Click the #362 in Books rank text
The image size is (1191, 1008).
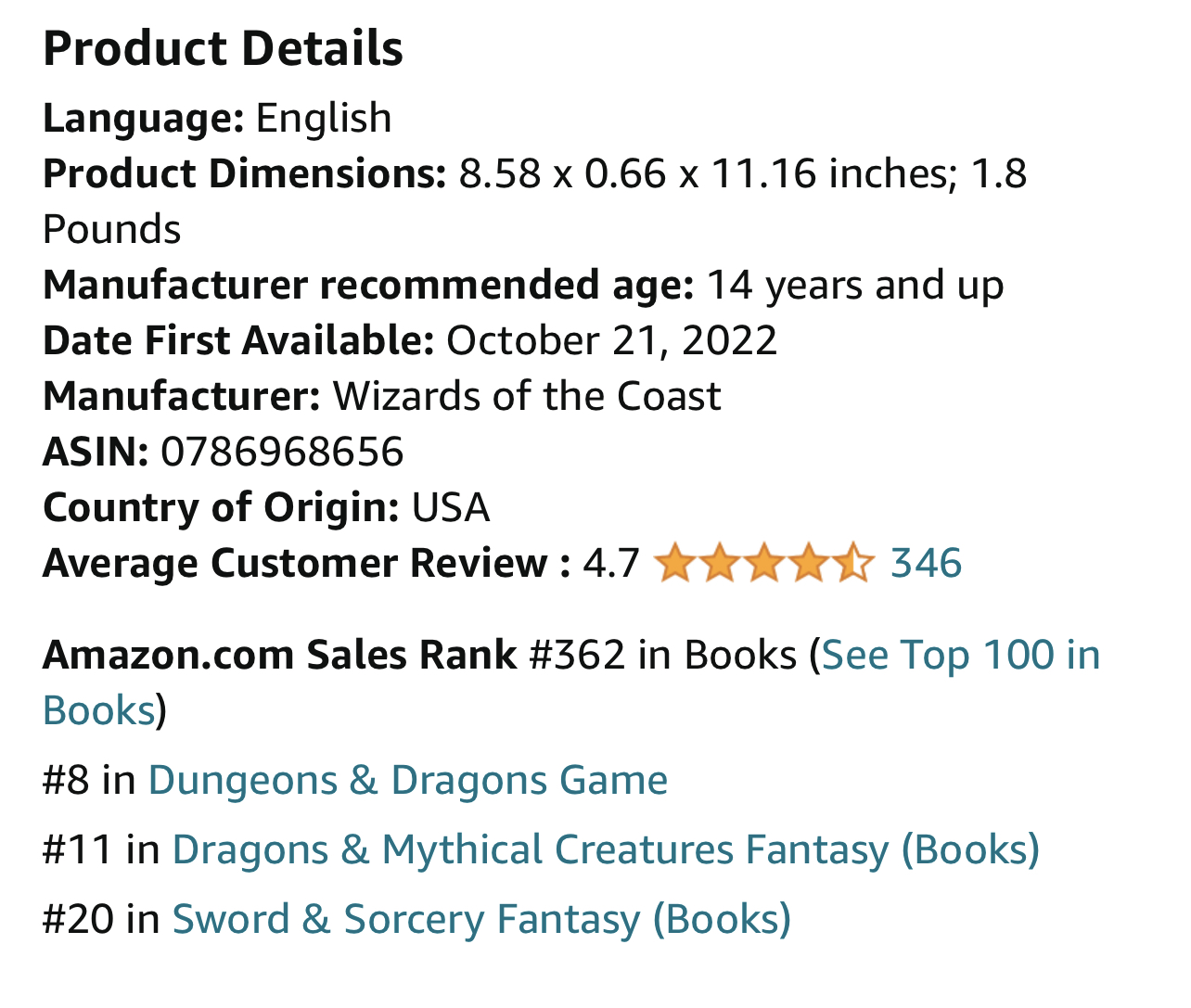click(662, 656)
